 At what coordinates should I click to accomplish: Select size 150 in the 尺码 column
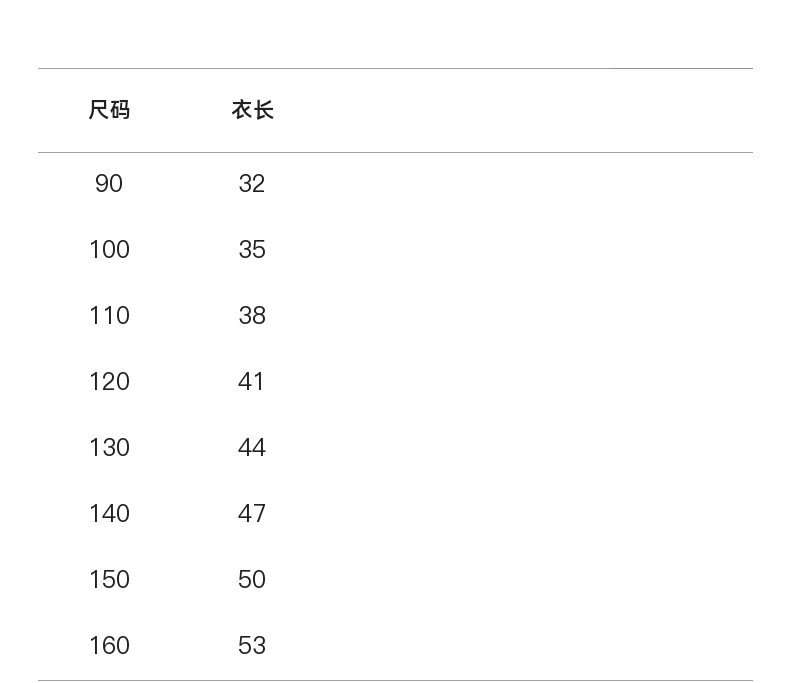[x=109, y=580]
